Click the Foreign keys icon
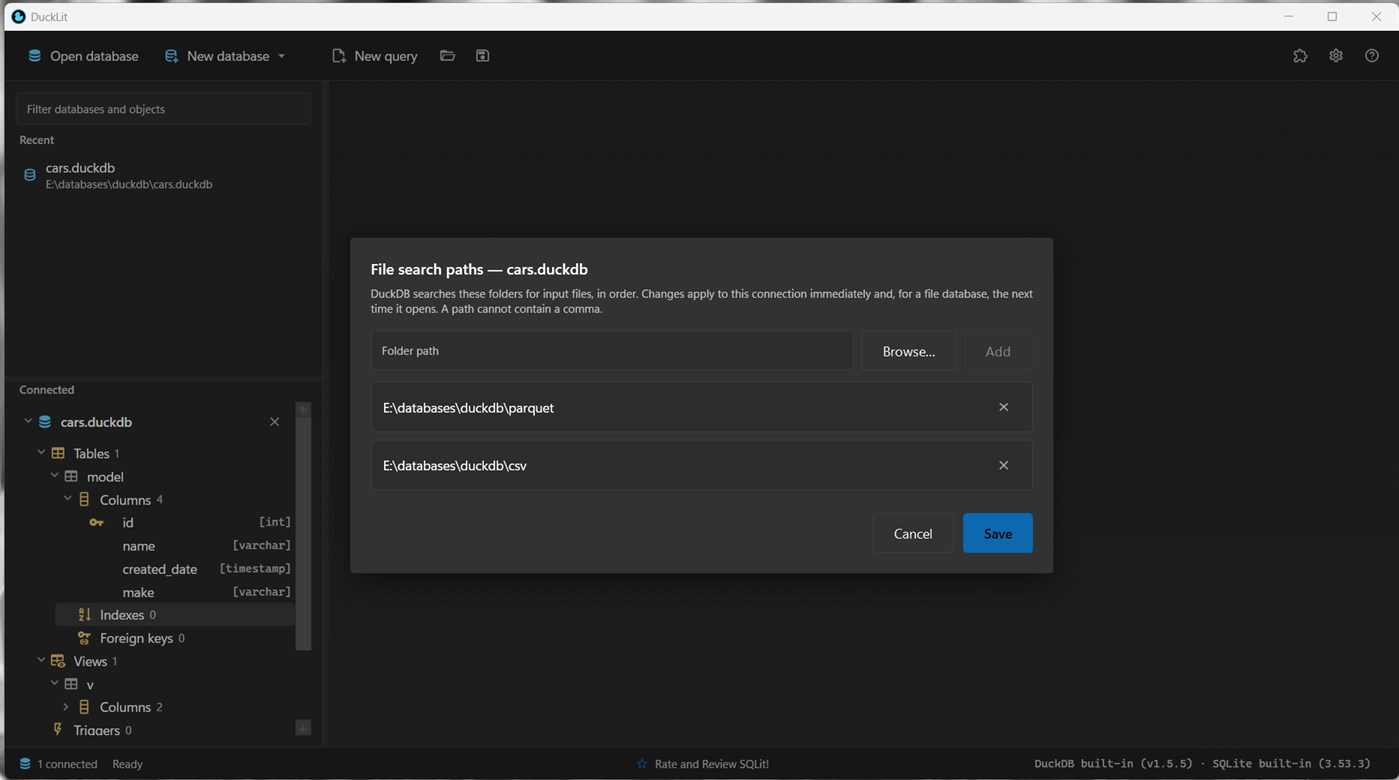 pyautogui.click(x=84, y=638)
